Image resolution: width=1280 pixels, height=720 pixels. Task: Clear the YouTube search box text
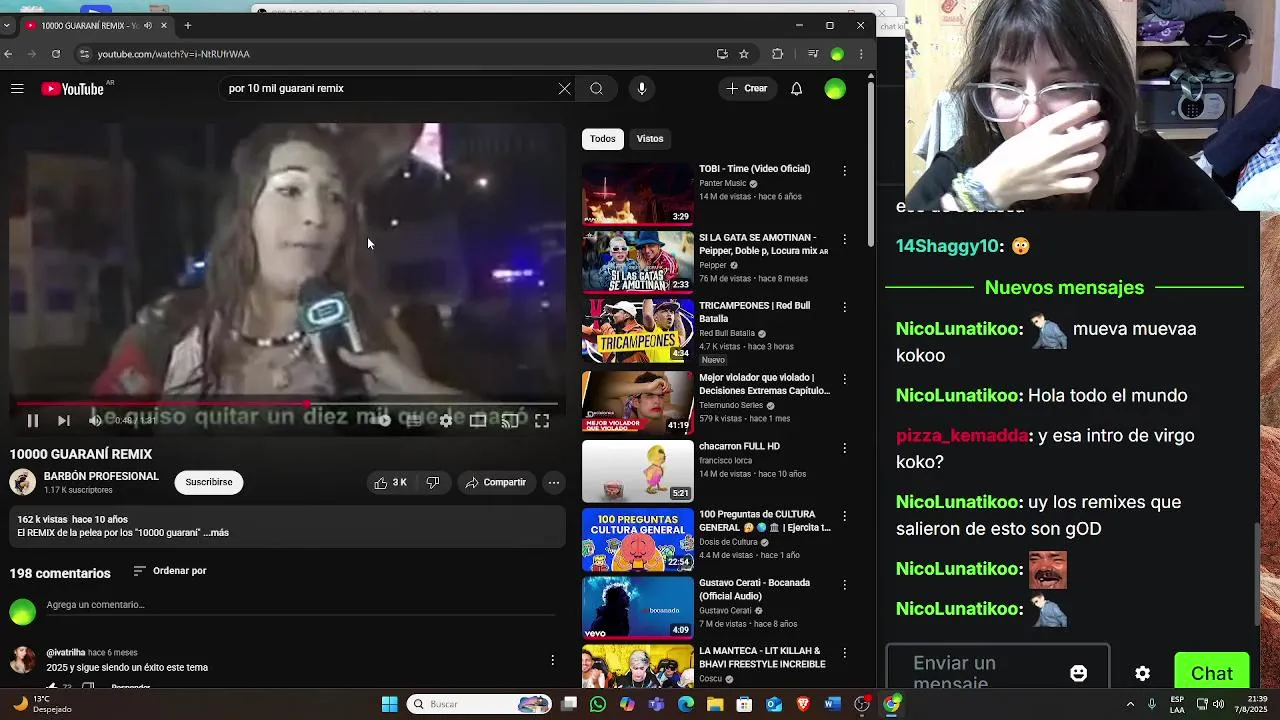[565, 89]
